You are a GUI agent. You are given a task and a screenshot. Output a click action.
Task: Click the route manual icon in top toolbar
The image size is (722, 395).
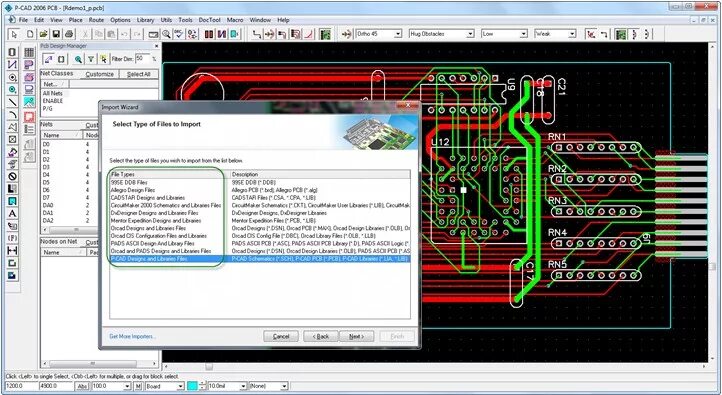257,34
